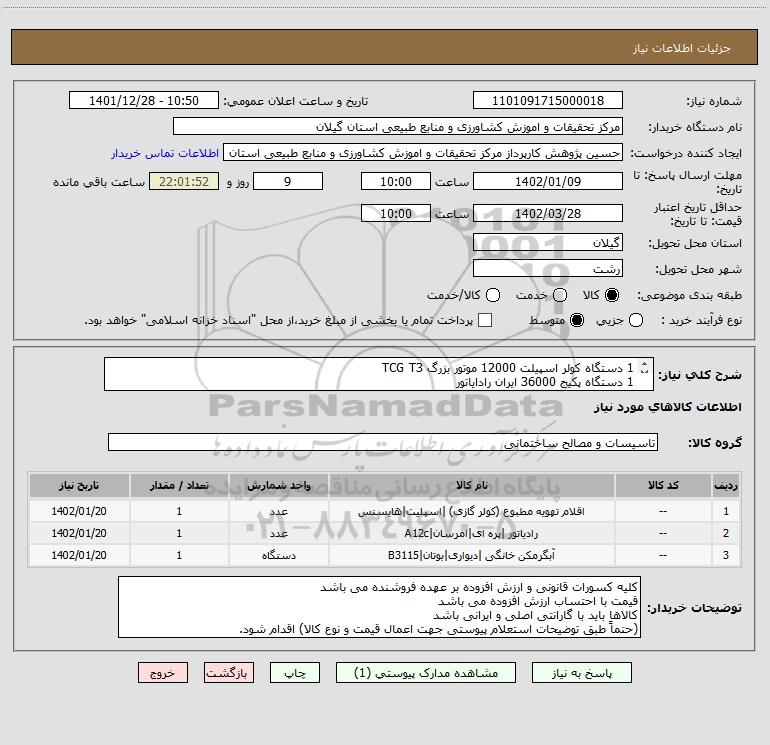Image resolution: width=770 pixels, height=745 pixels.
Task: Click the request creator field 'حسین پژوهش'
Action: (x=423, y=153)
